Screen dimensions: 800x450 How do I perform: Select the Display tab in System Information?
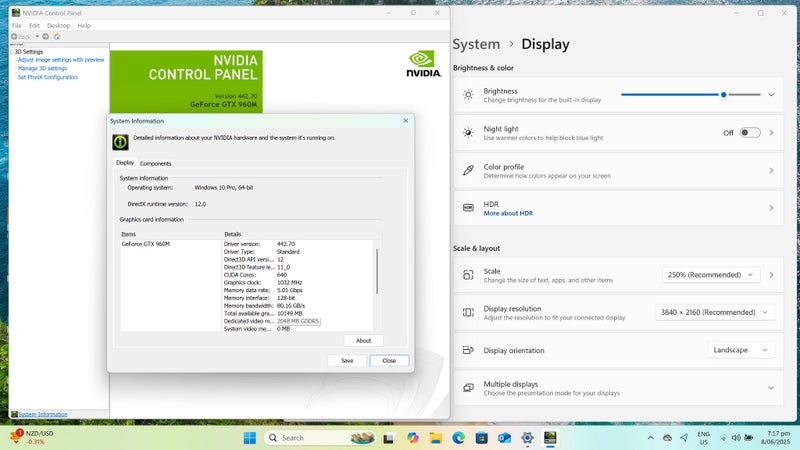(x=125, y=163)
